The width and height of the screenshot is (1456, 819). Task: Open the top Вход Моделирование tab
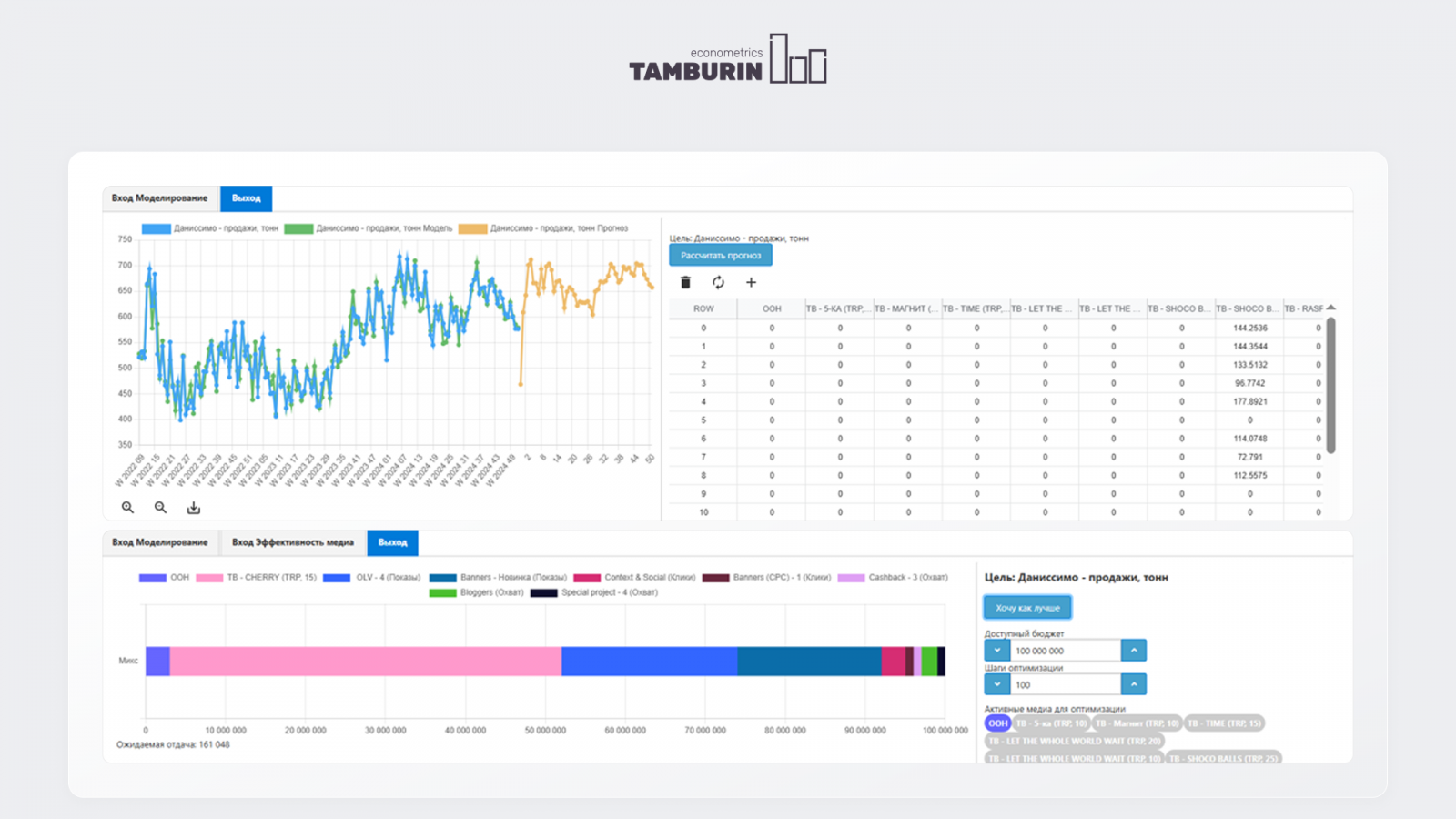click(x=160, y=198)
